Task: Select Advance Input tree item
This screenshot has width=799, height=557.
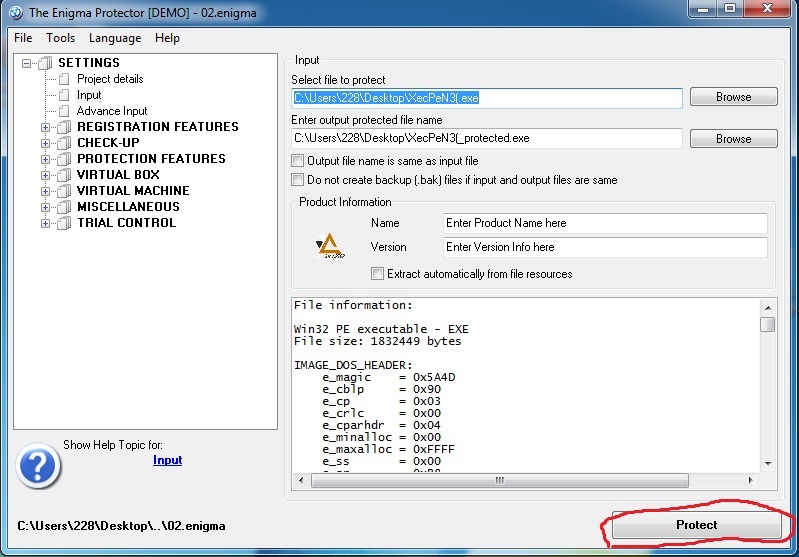Action: pos(112,111)
